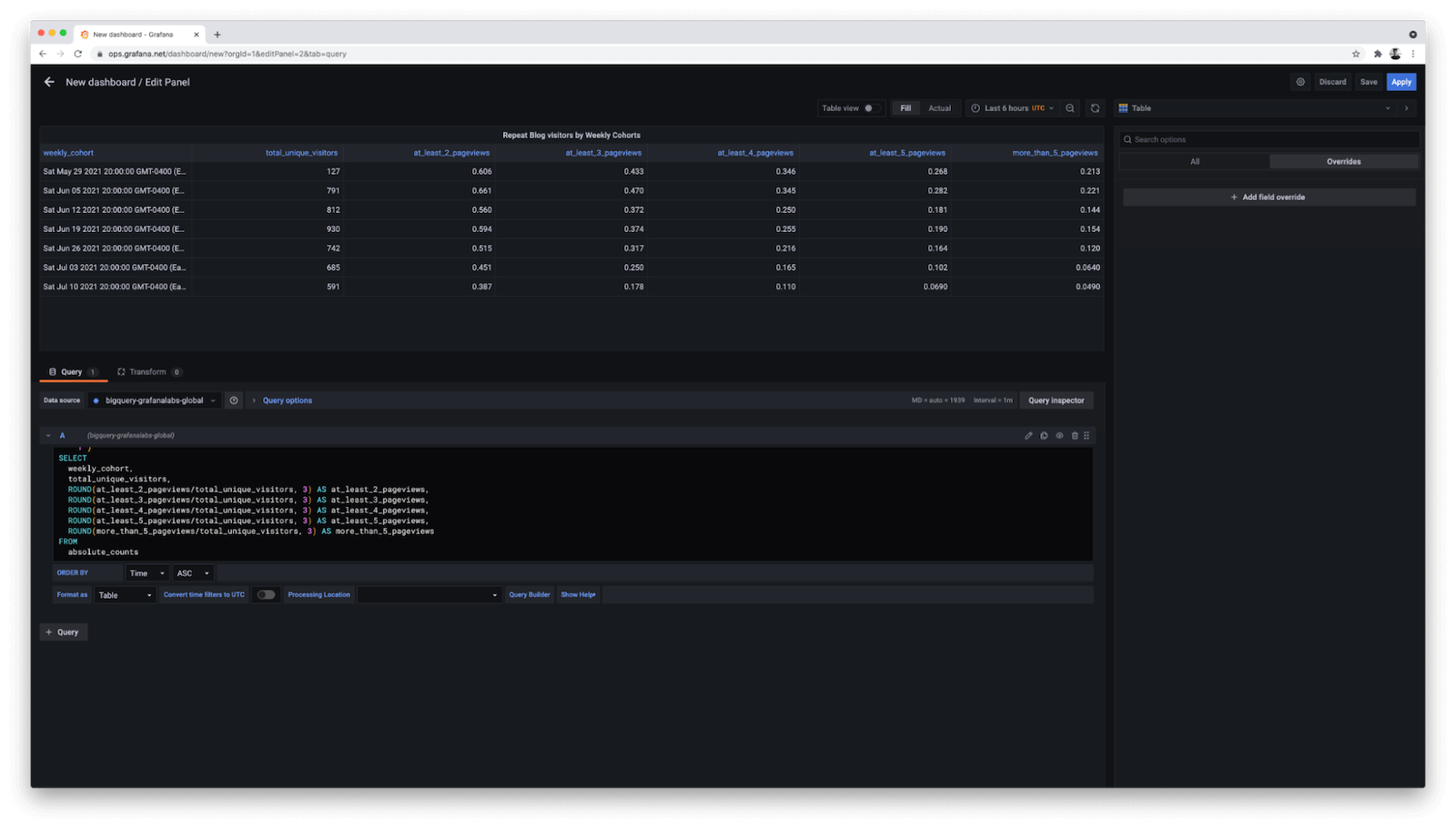
Task: Open data source help icon
Action: 234,400
